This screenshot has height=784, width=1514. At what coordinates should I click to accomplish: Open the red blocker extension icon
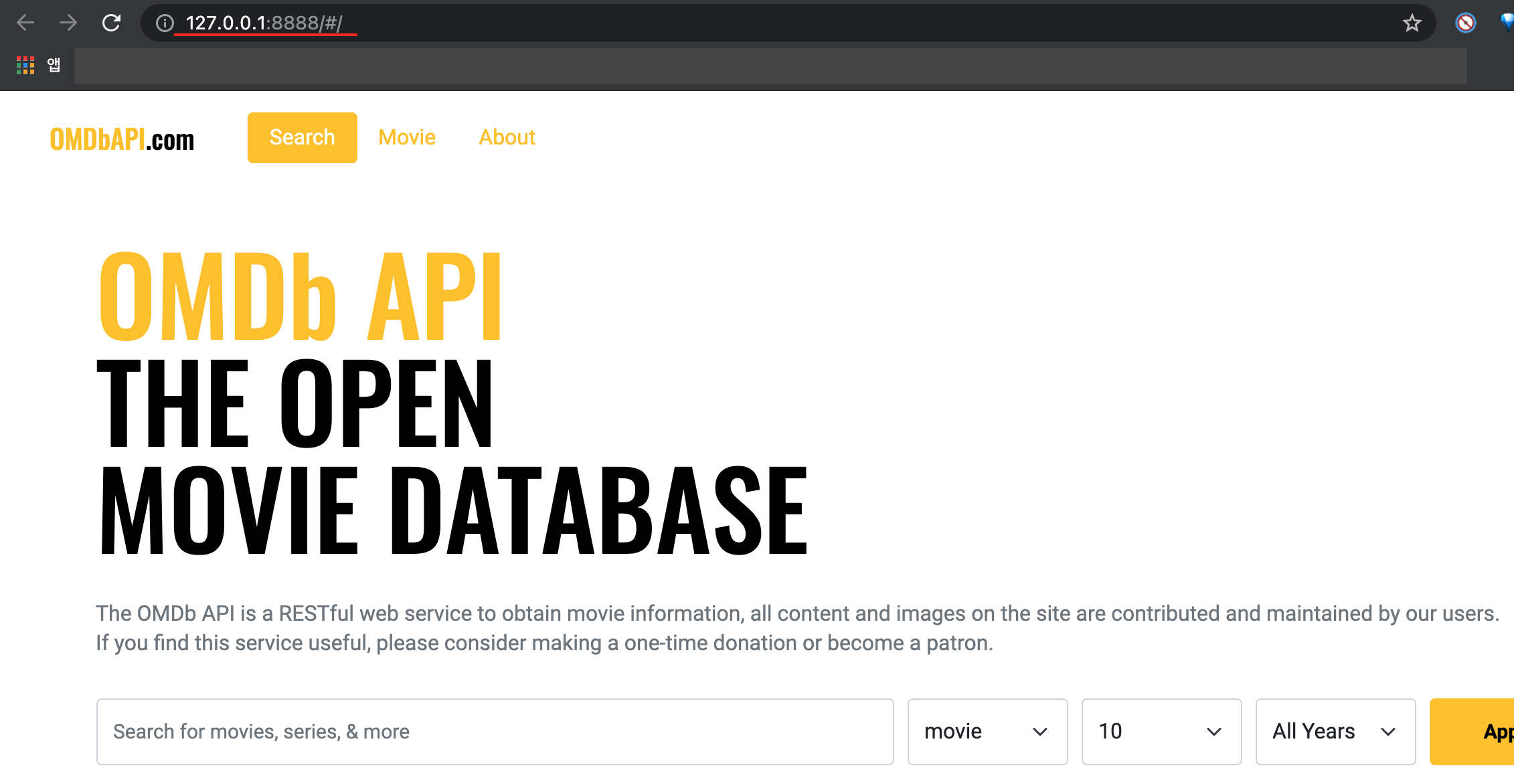click(1465, 23)
